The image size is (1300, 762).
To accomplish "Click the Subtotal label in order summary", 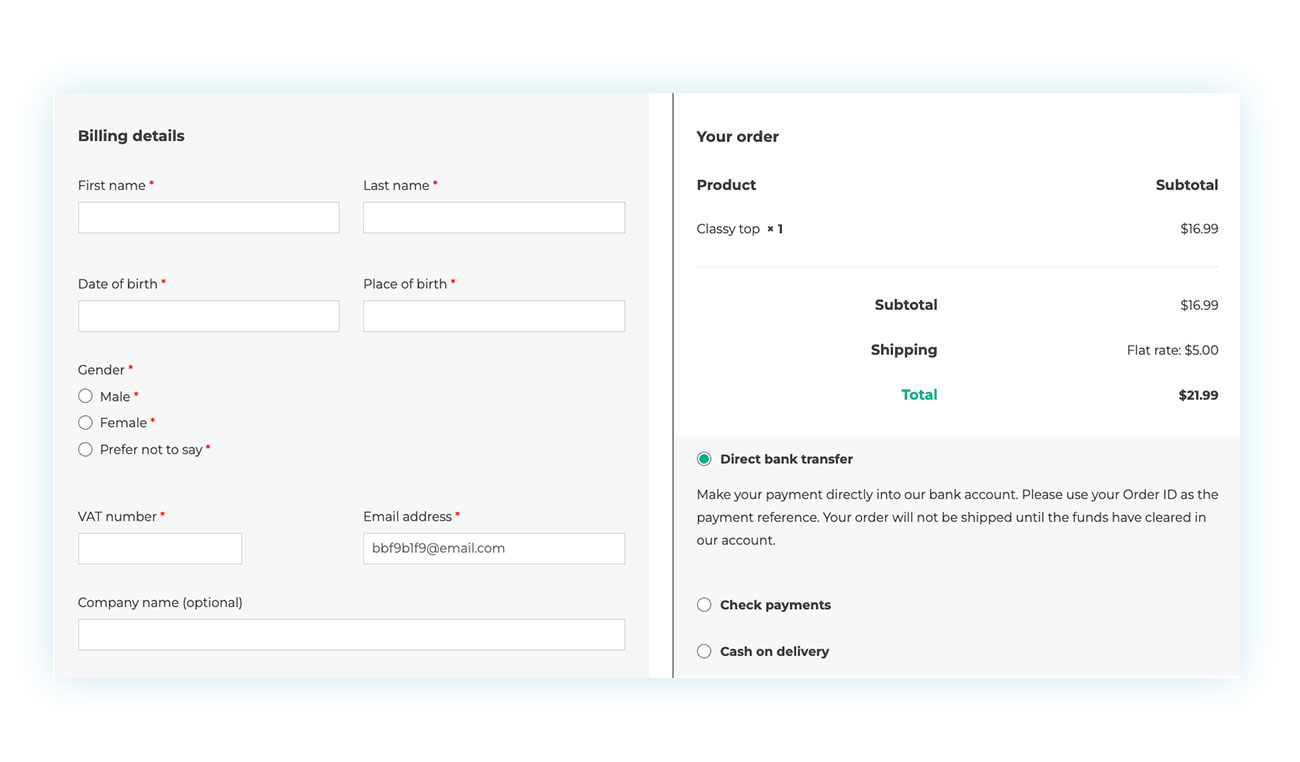I will click(906, 304).
